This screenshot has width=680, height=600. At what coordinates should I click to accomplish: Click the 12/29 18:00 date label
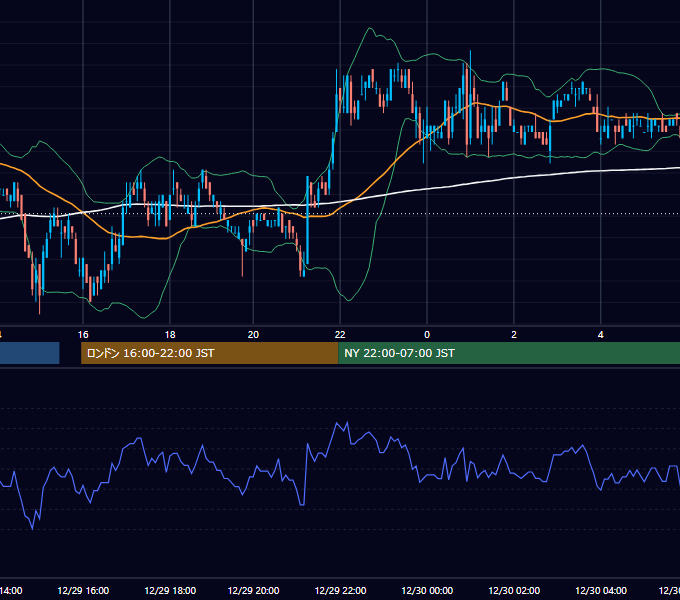[170, 590]
